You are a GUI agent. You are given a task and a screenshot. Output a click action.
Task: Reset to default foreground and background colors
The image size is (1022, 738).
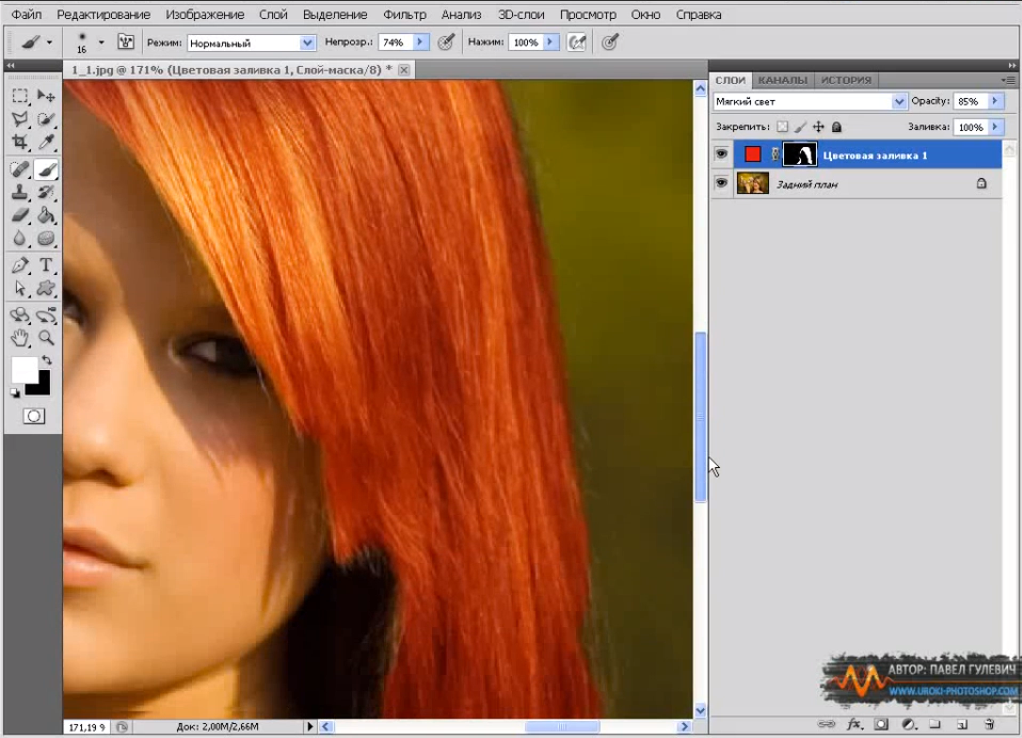pyautogui.click(x=14, y=392)
